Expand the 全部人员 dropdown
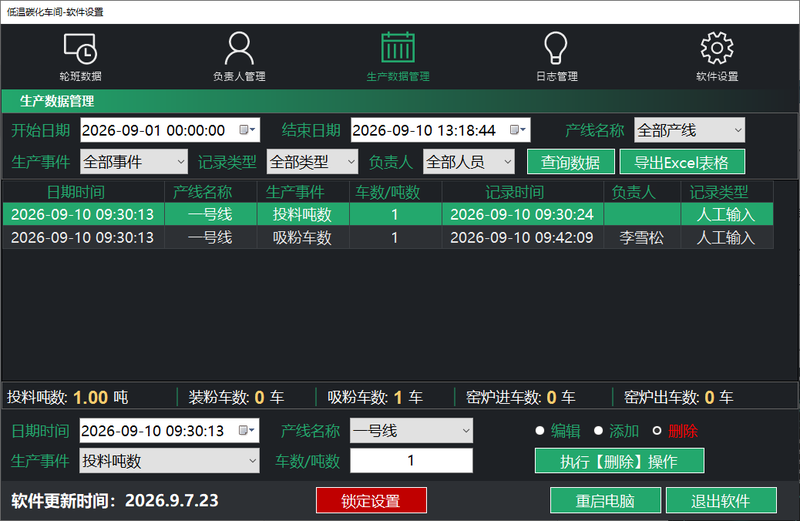Screen dimensions: 800x521 468,162
